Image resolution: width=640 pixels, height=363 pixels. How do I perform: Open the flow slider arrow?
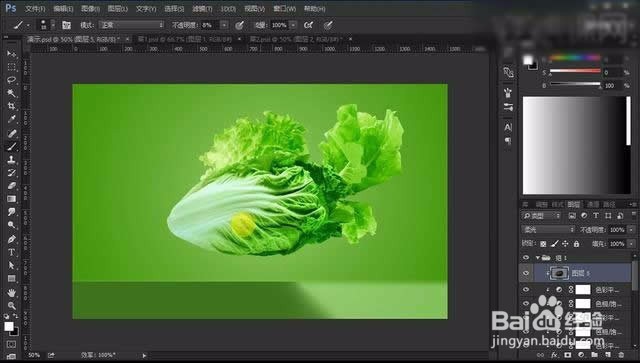point(293,25)
